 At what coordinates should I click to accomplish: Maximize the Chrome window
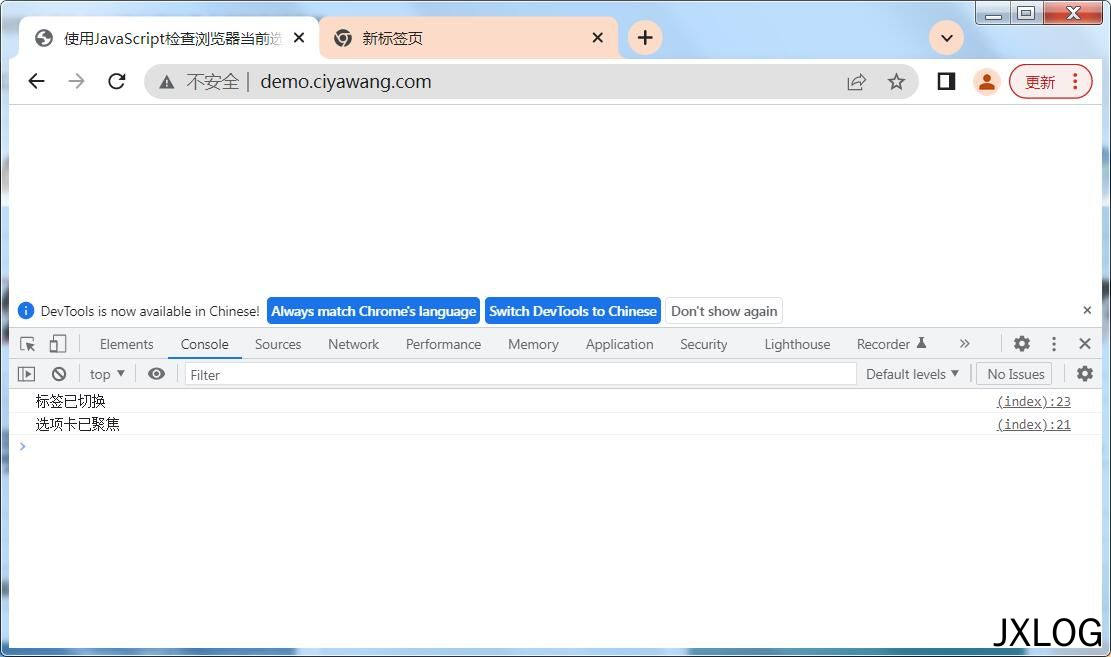(1025, 13)
